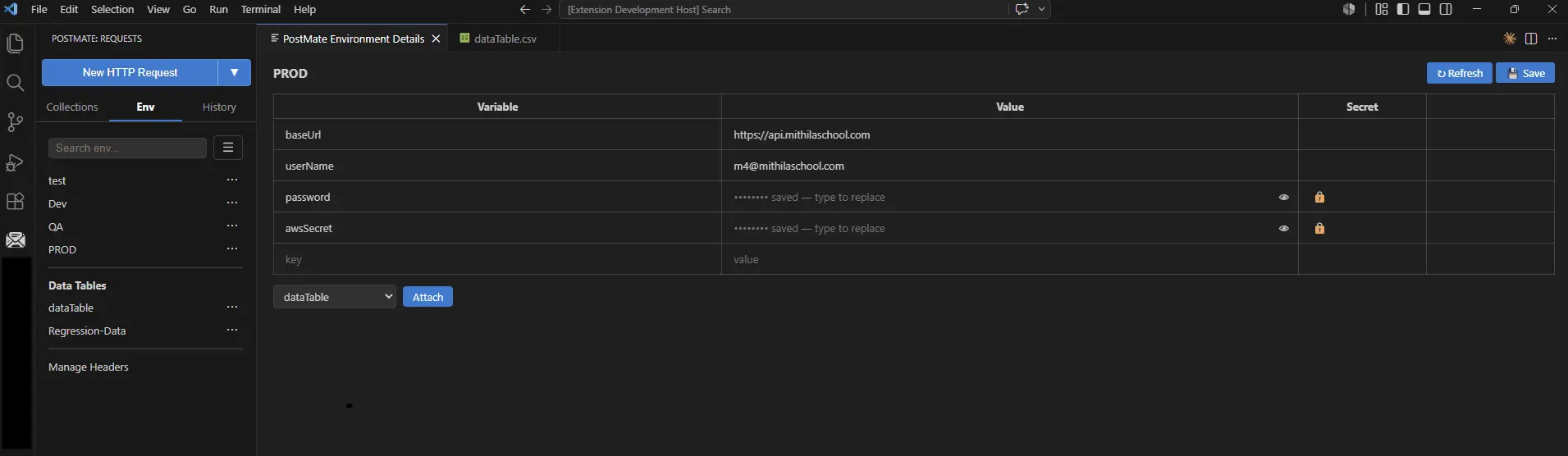
Task: Reveal the password value with eye icon
Action: pyautogui.click(x=1283, y=197)
